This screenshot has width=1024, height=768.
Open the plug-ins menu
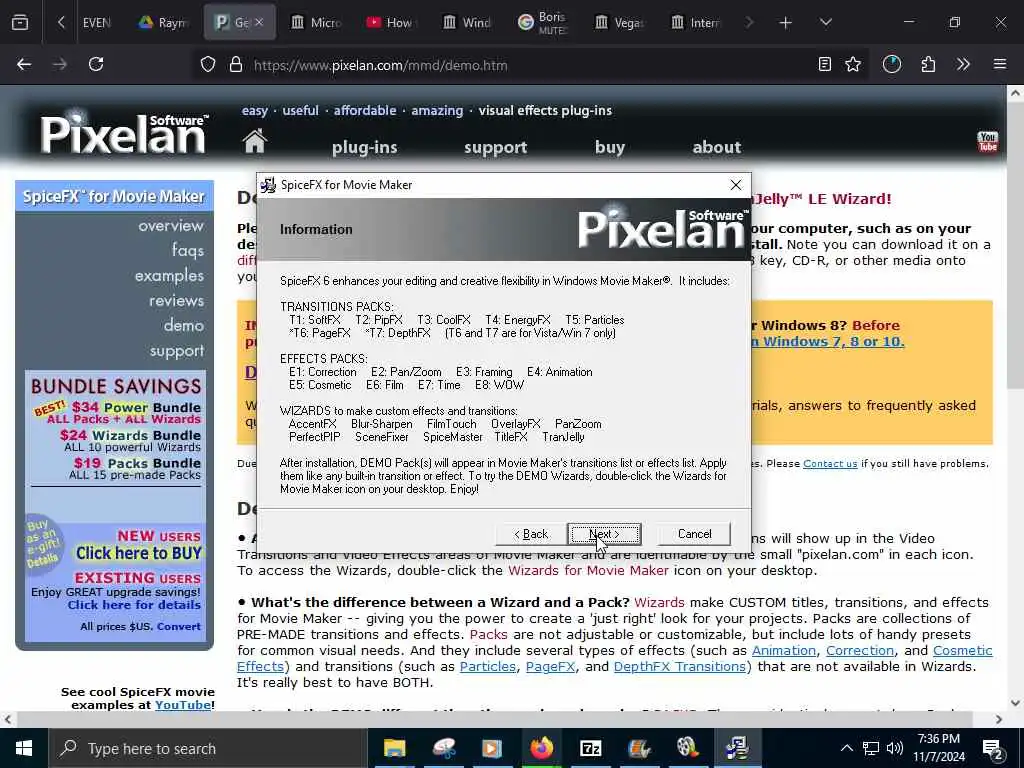(364, 148)
